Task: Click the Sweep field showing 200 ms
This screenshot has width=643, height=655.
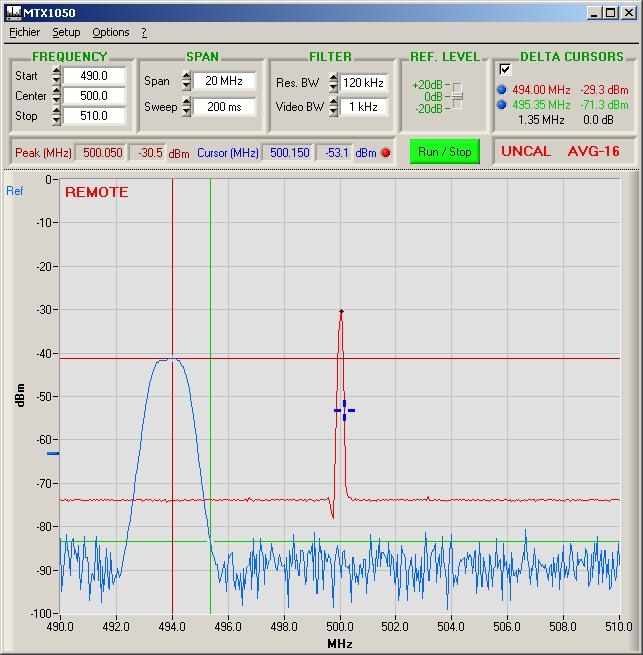Action: (x=224, y=107)
